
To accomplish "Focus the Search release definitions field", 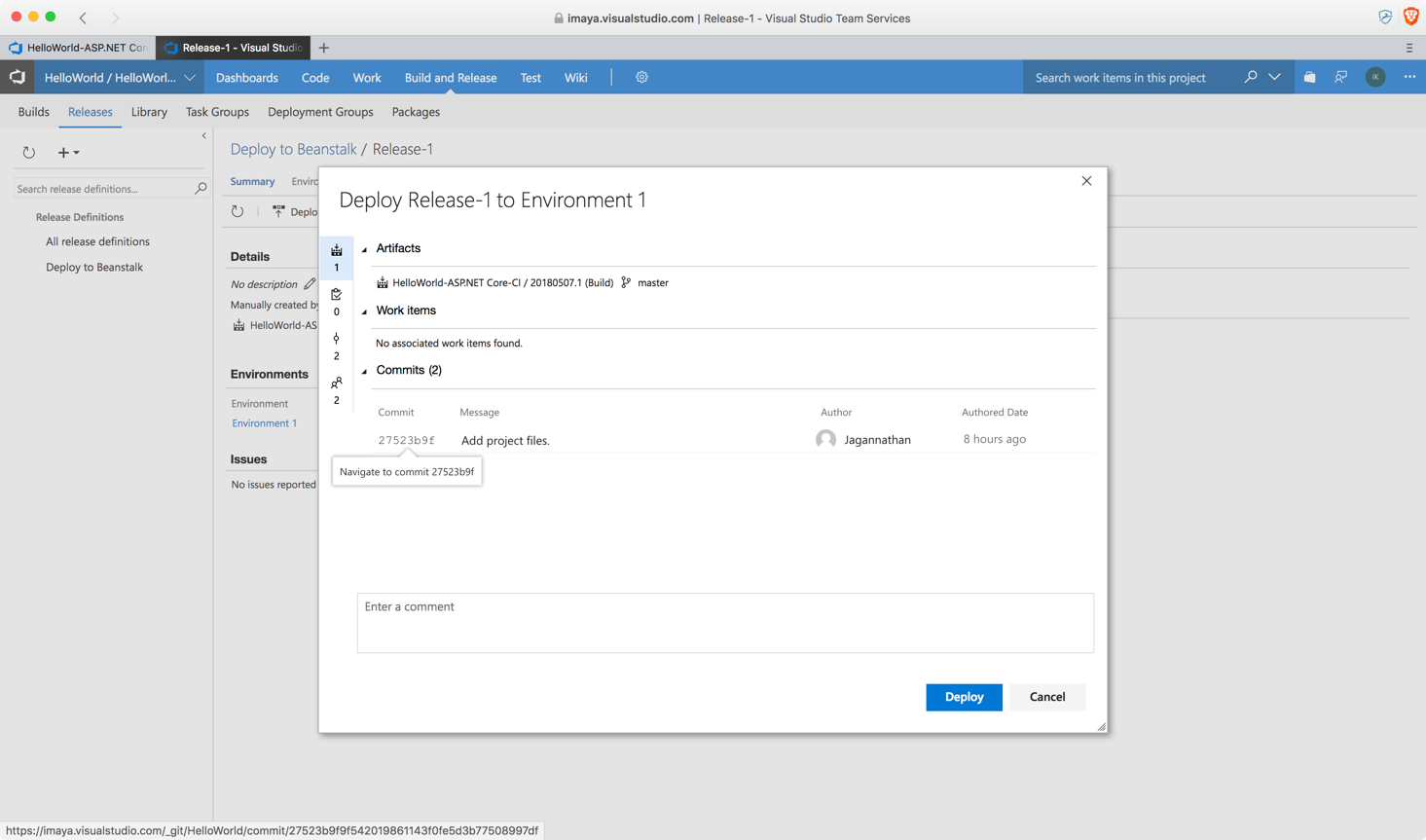I will click(103, 189).
